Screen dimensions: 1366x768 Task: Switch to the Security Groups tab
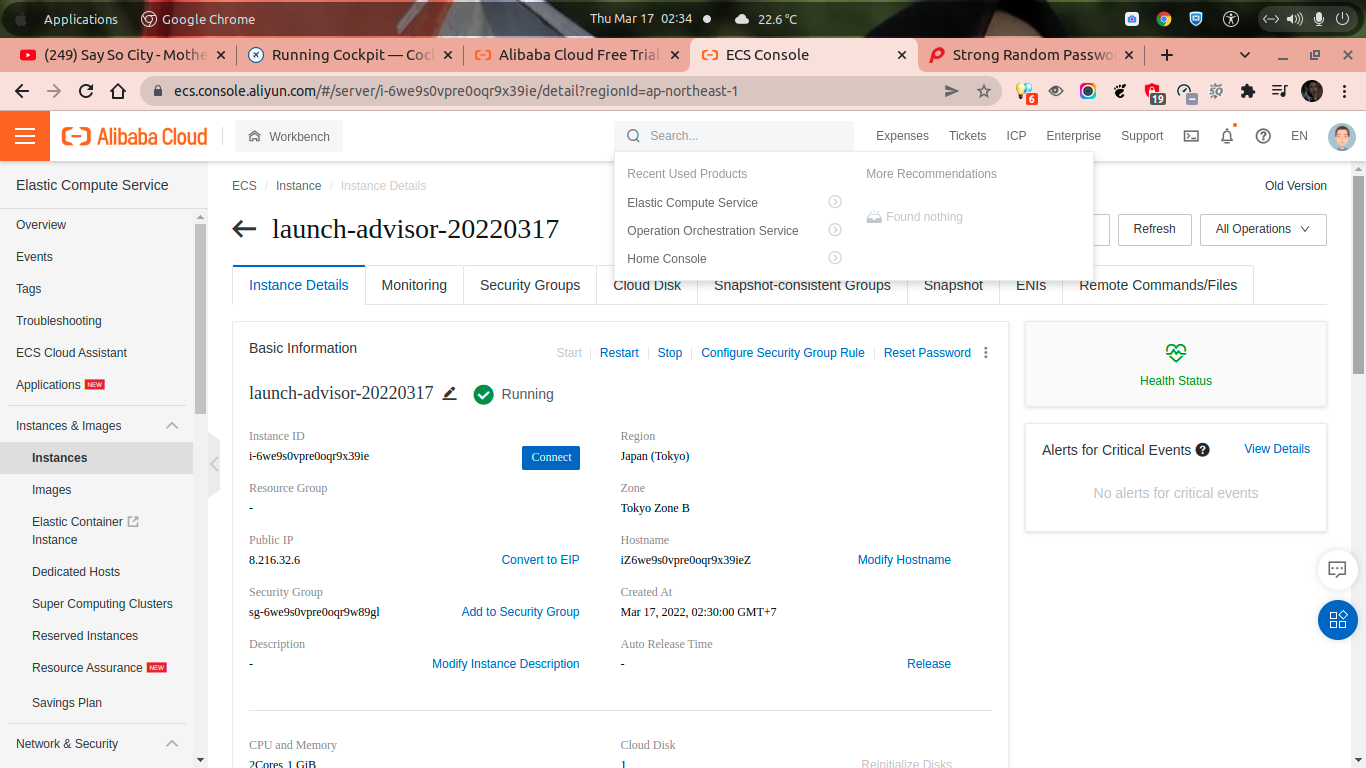[x=530, y=285]
